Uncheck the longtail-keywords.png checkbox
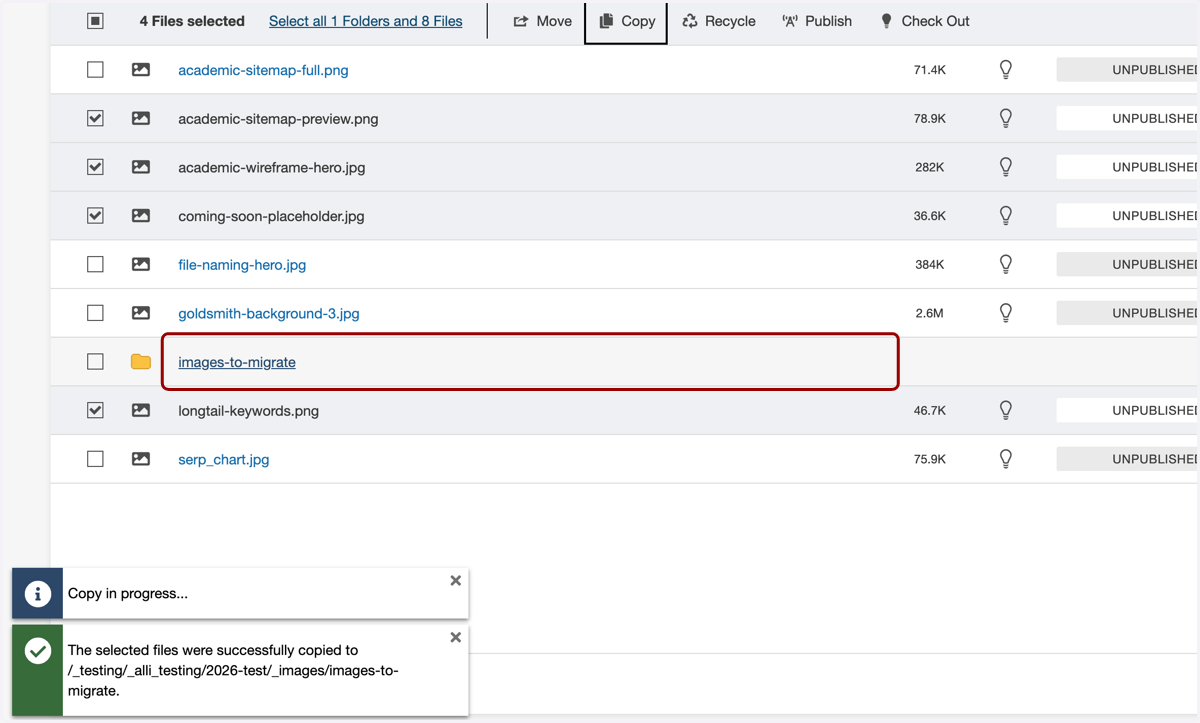The width and height of the screenshot is (1200, 723). (95, 410)
